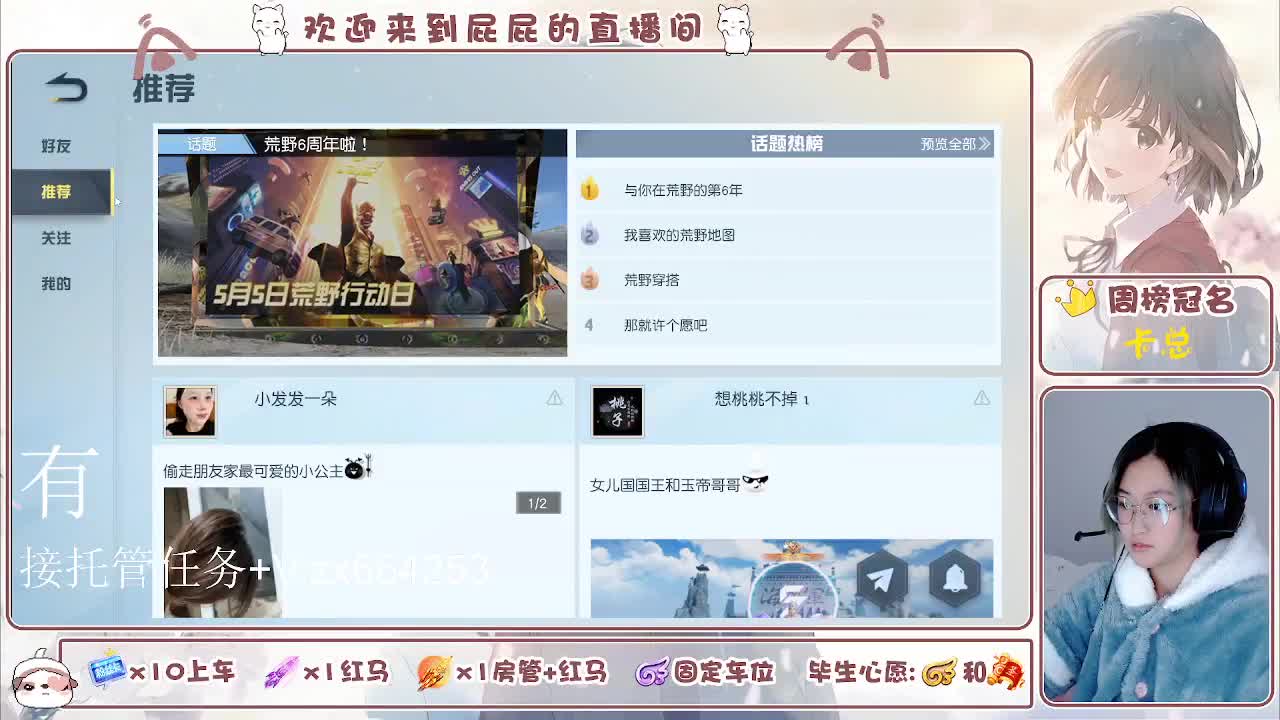1280x720 pixels.
Task: Switch to the 关注 sidebar tab
Action: click(x=56, y=238)
